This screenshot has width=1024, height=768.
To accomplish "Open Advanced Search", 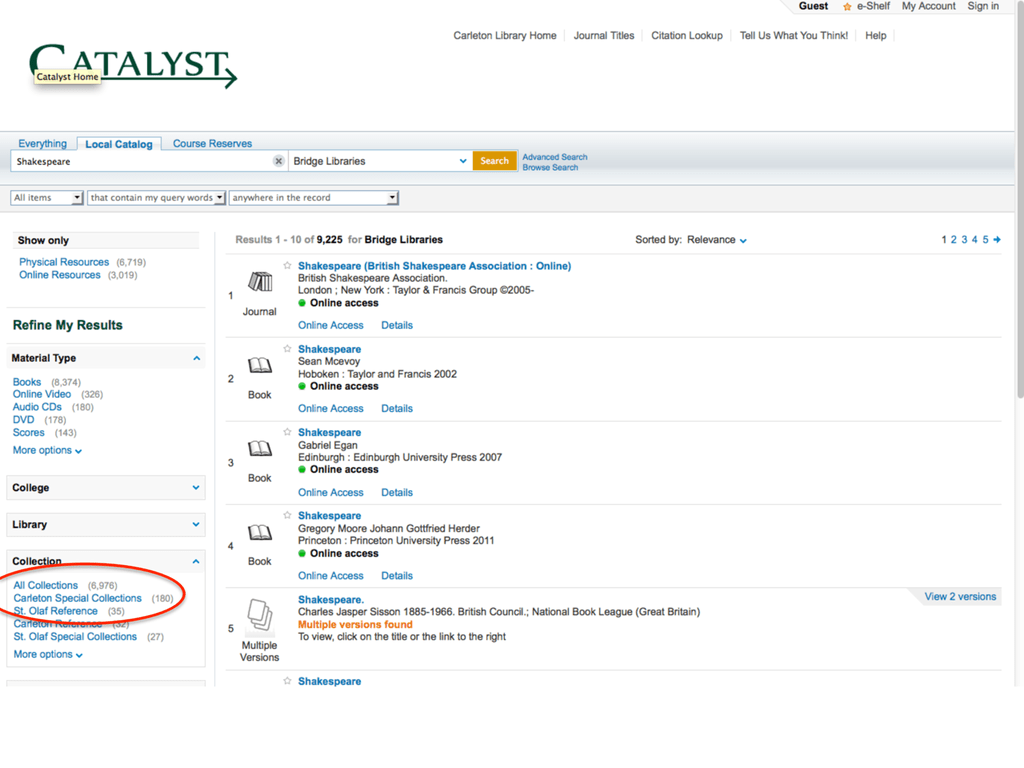I will (x=554, y=157).
